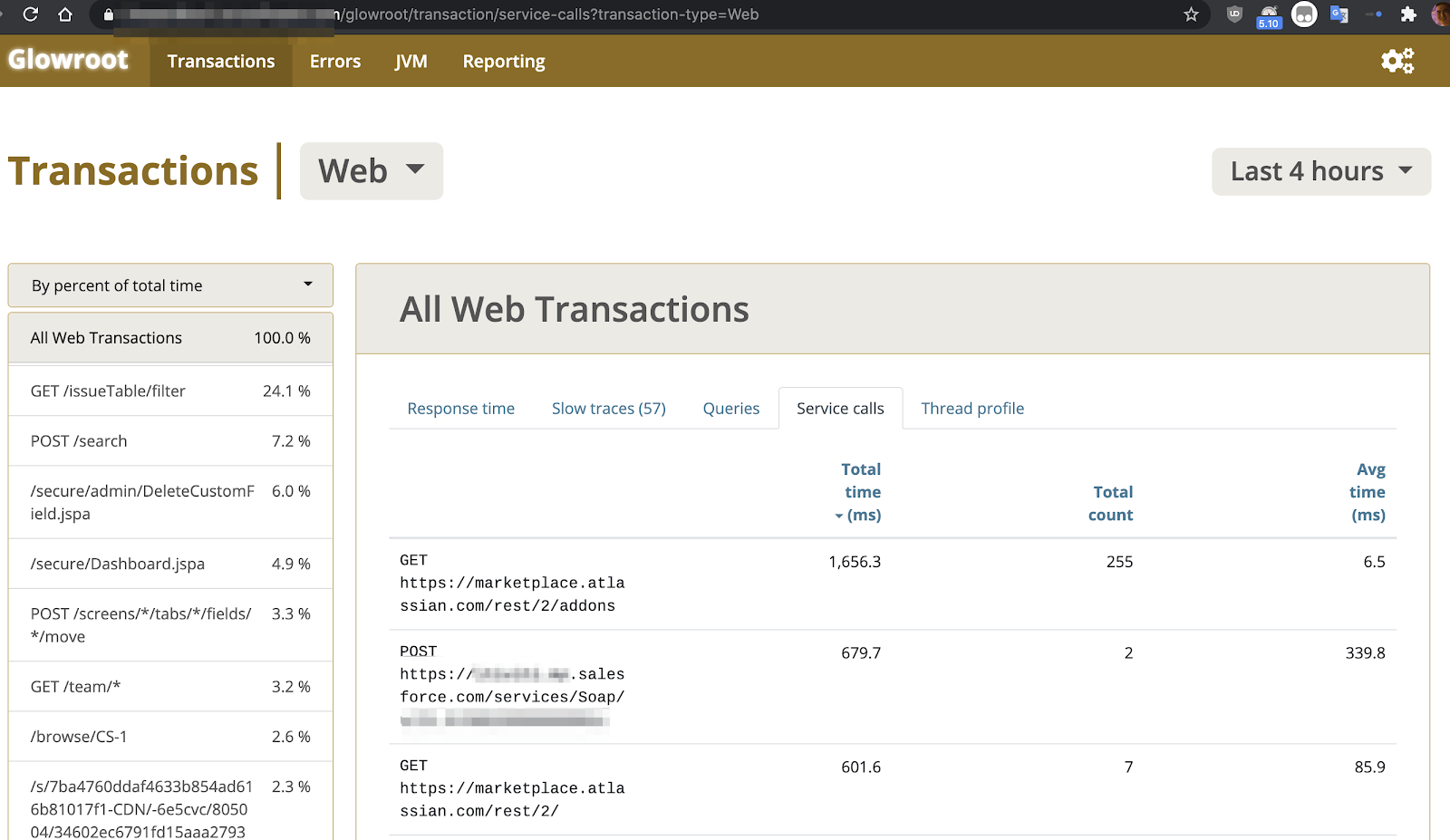Select All Web Transactions in sidebar
The image size is (1450, 840).
point(170,338)
